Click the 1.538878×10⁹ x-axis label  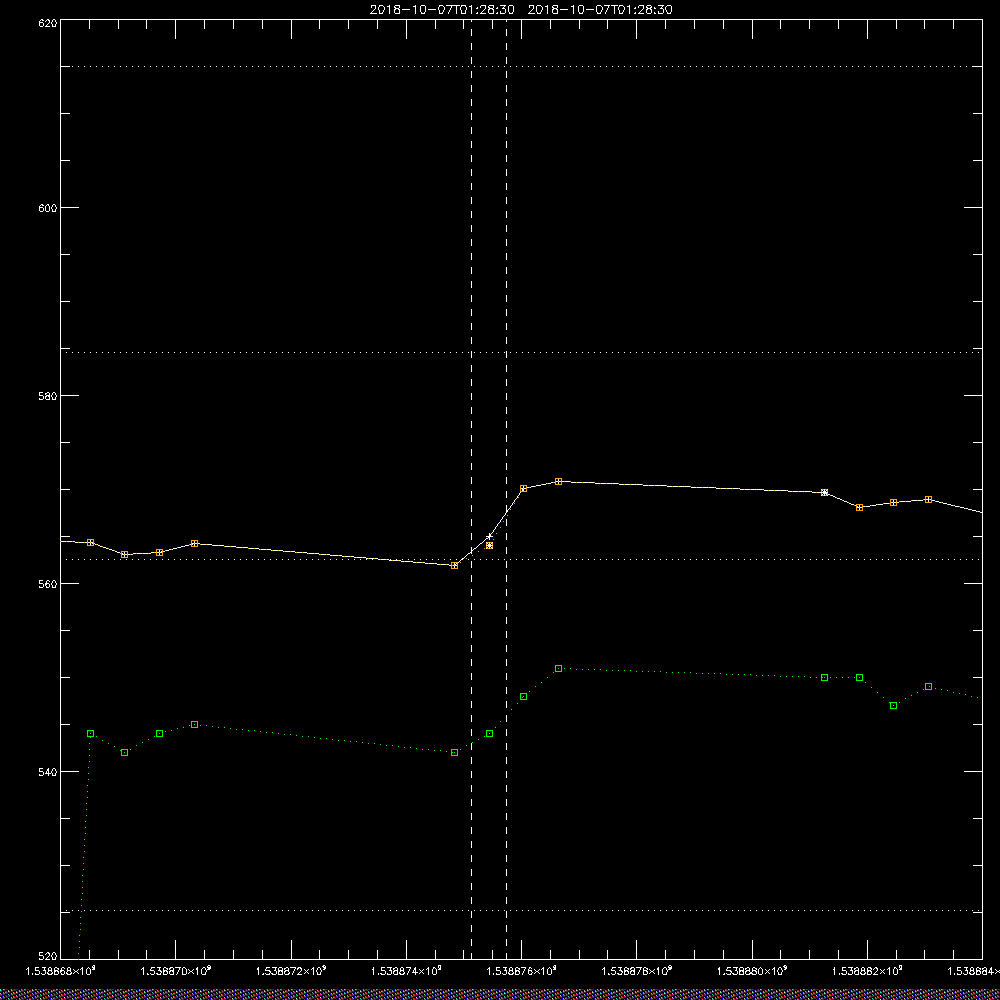tap(637, 971)
